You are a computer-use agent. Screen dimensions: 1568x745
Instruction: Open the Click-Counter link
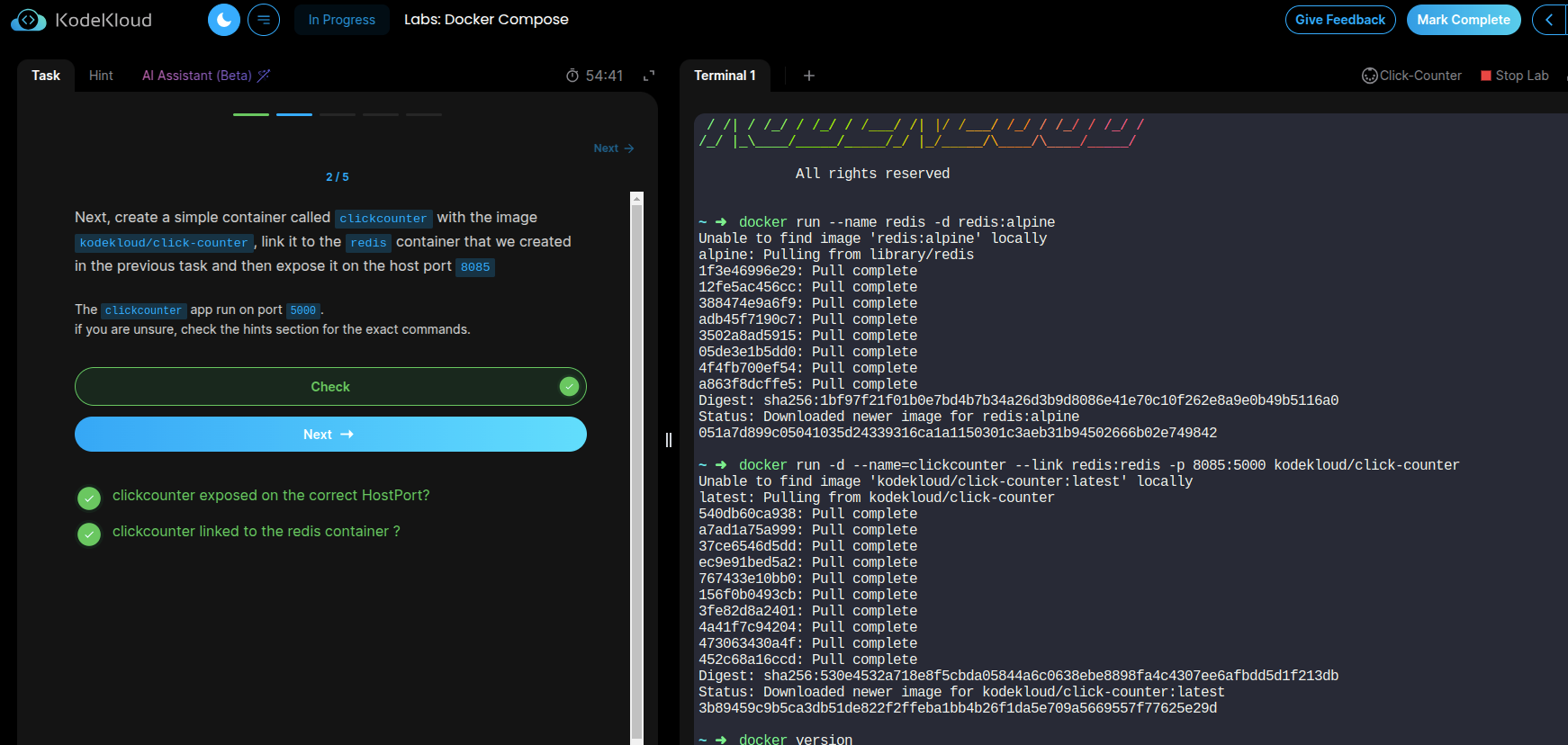(1411, 76)
